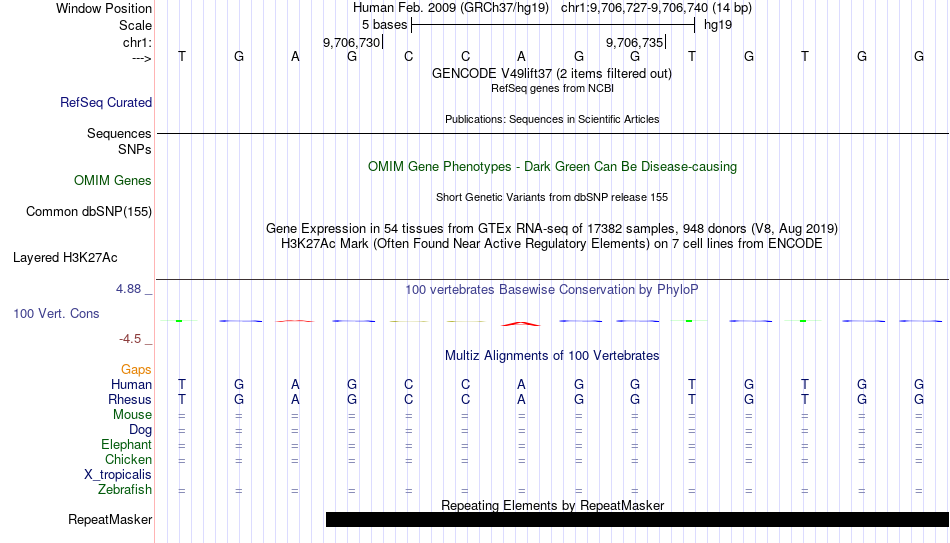The height and width of the screenshot is (543, 950).
Task: Click the hg19 label beside scale bar
Action: coord(718,25)
